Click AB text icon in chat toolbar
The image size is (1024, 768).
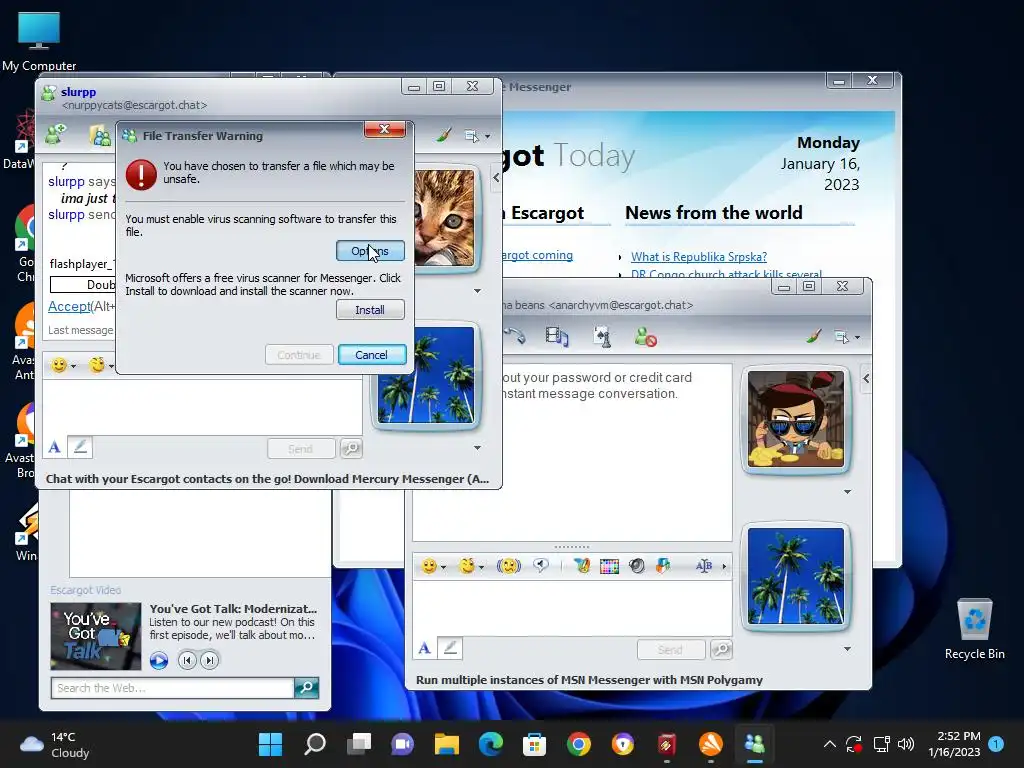click(x=704, y=566)
